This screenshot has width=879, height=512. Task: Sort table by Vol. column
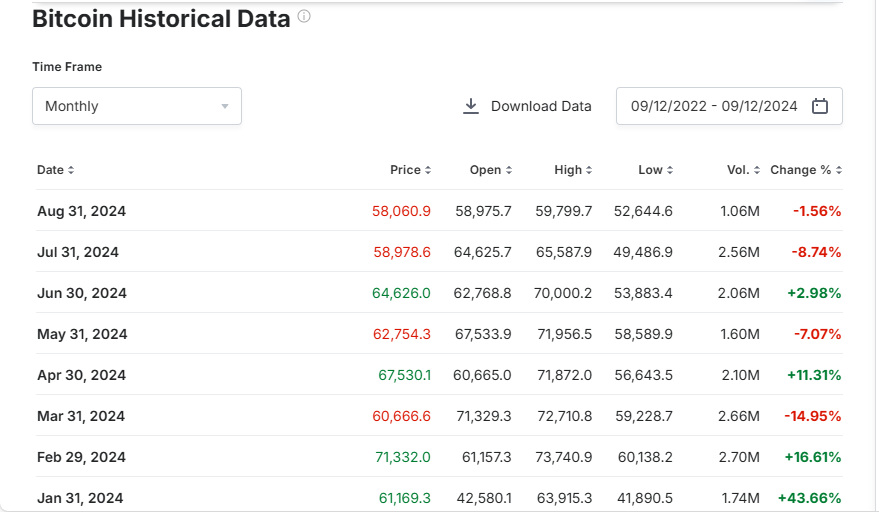pyautogui.click(x=743, y=170)
